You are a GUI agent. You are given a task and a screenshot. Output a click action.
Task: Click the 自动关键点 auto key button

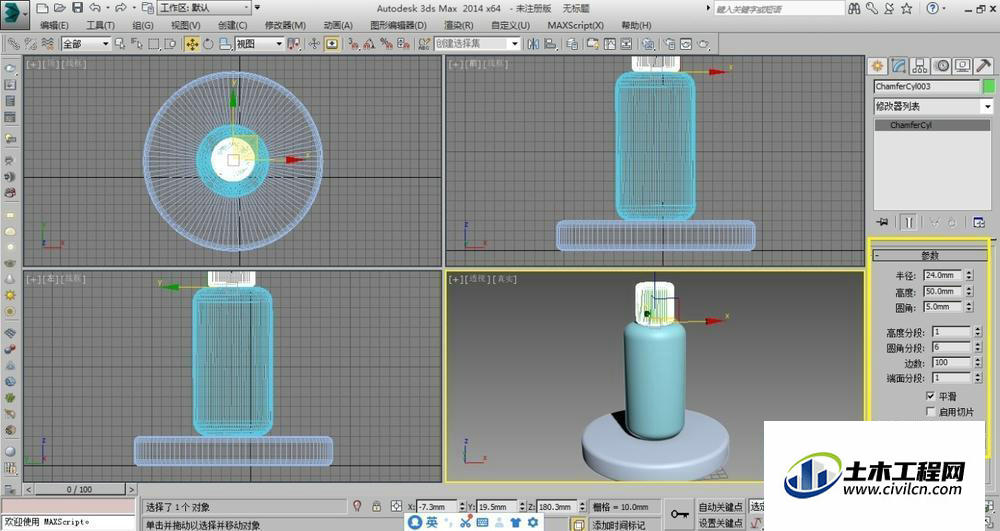coord(720,507)
